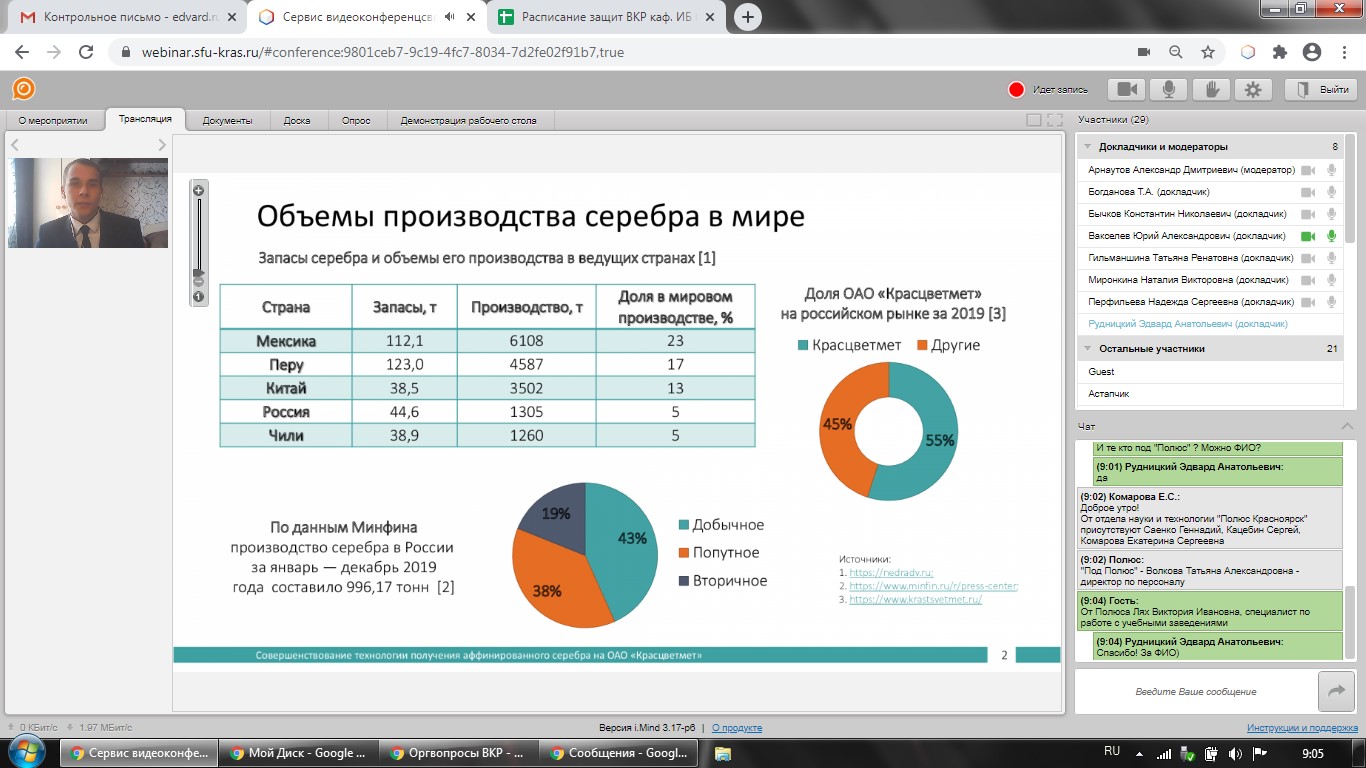Click the chat panel scrollbar
This screenshot has width=1366, height=768.
[1349, 622]
